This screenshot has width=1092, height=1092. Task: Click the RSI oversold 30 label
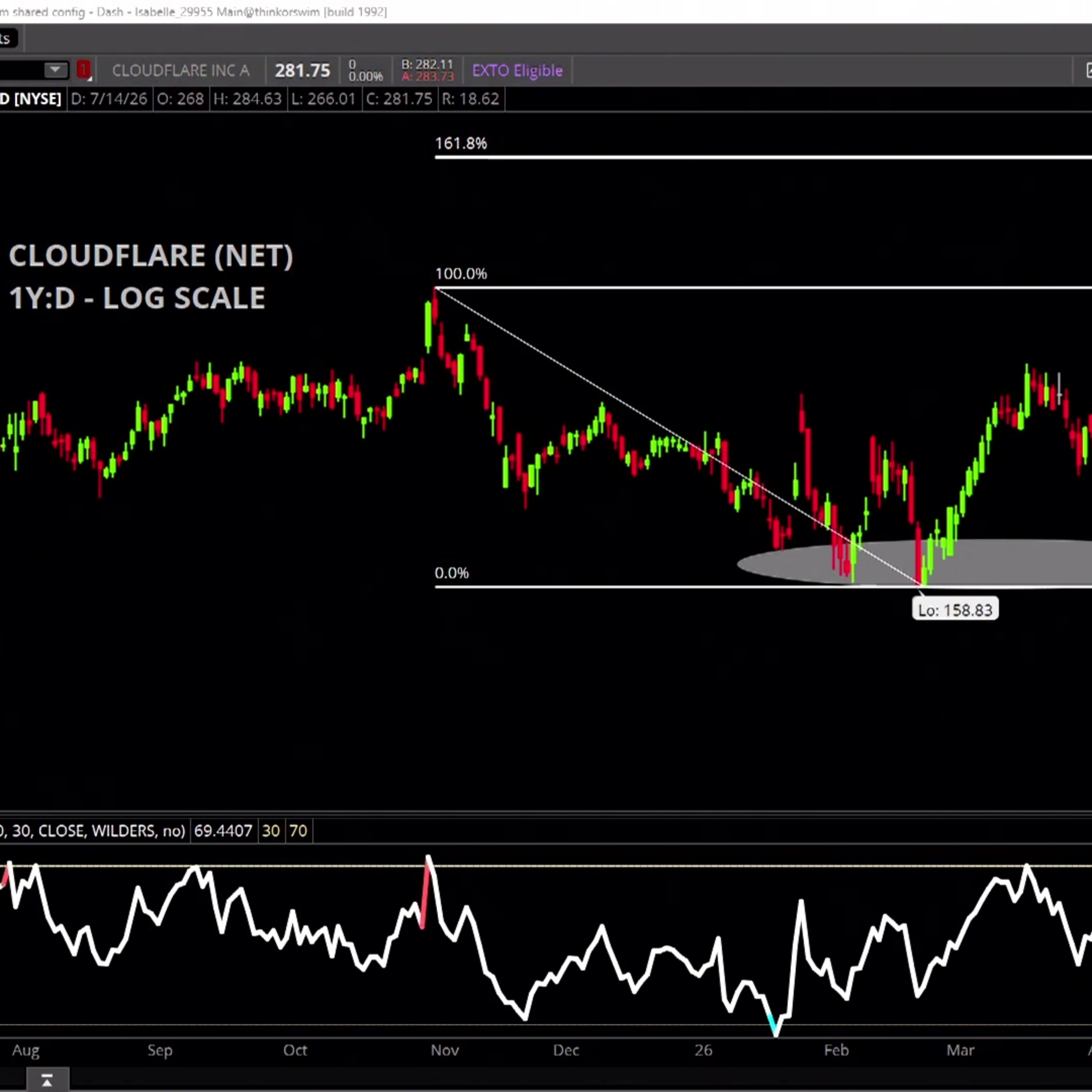pos(271,830)
